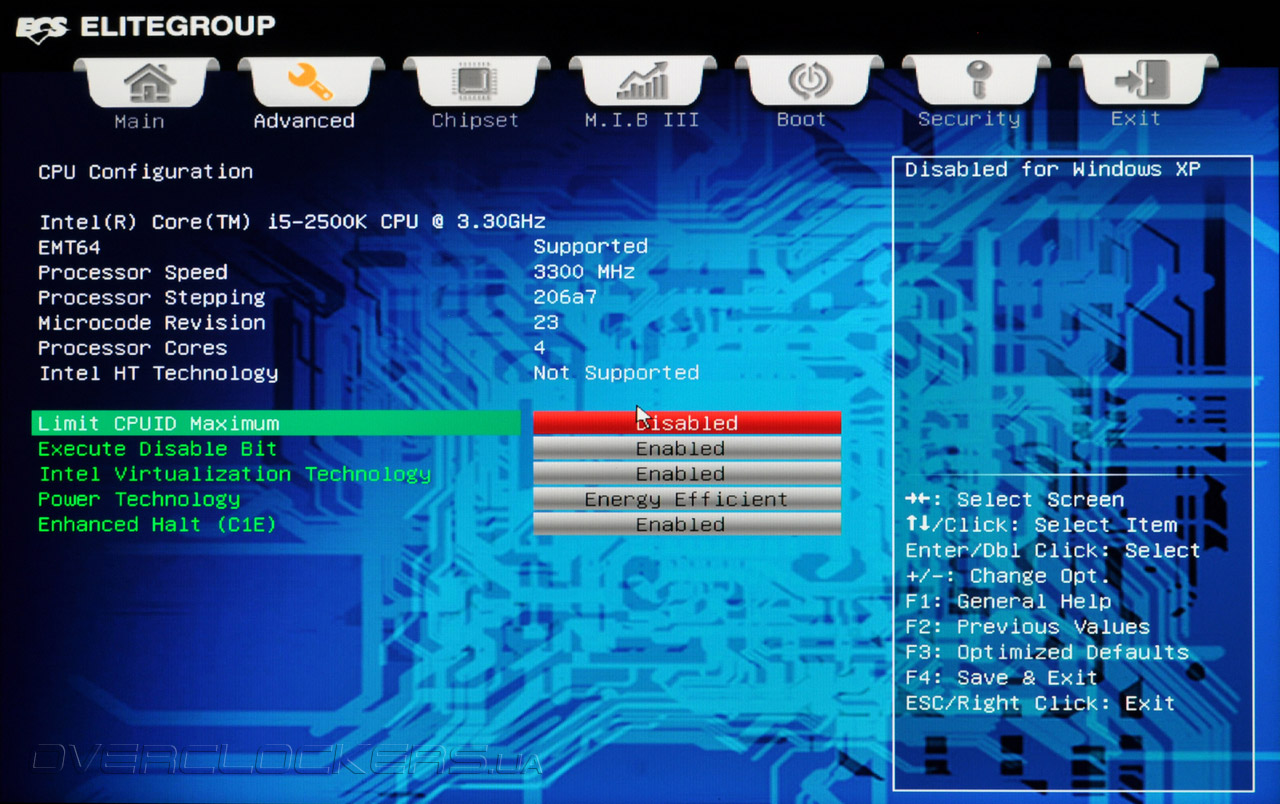Change the Limit CPUID Maximum Disabled value
Screen dimensions: 1280x804
(x=687, y=423)
